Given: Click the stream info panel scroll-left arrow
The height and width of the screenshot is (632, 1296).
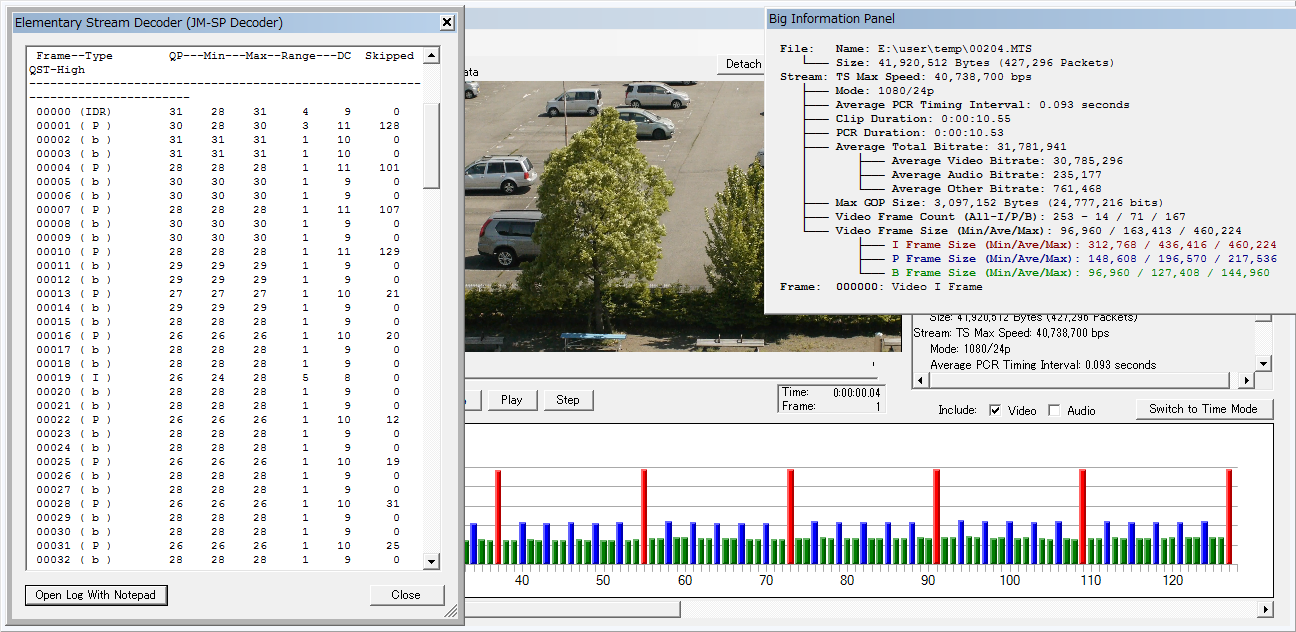Looking at the screenshot, I should coord(920,381).
